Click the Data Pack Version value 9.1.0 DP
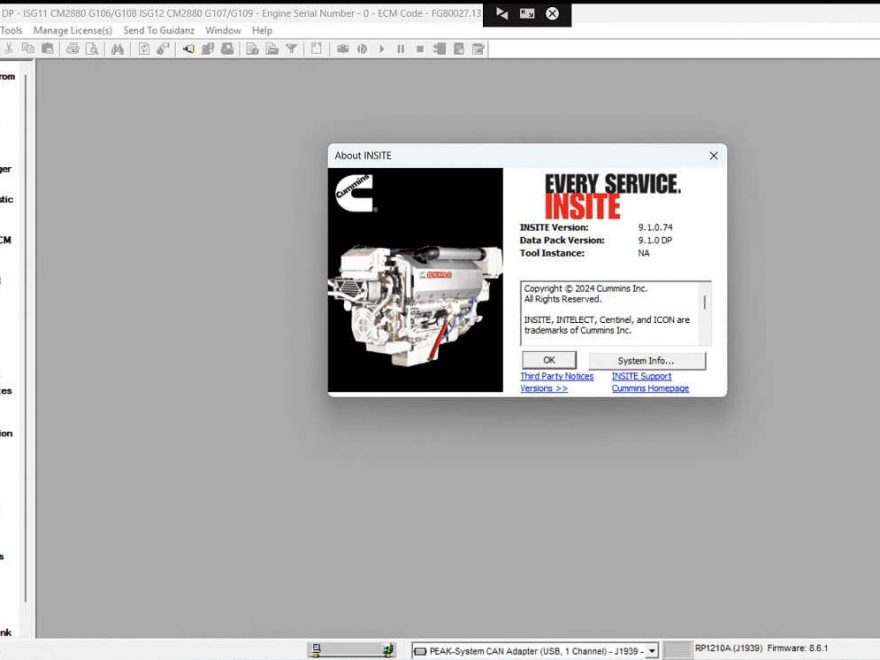Viewport: 880px width, 660px height. (655, 240)
